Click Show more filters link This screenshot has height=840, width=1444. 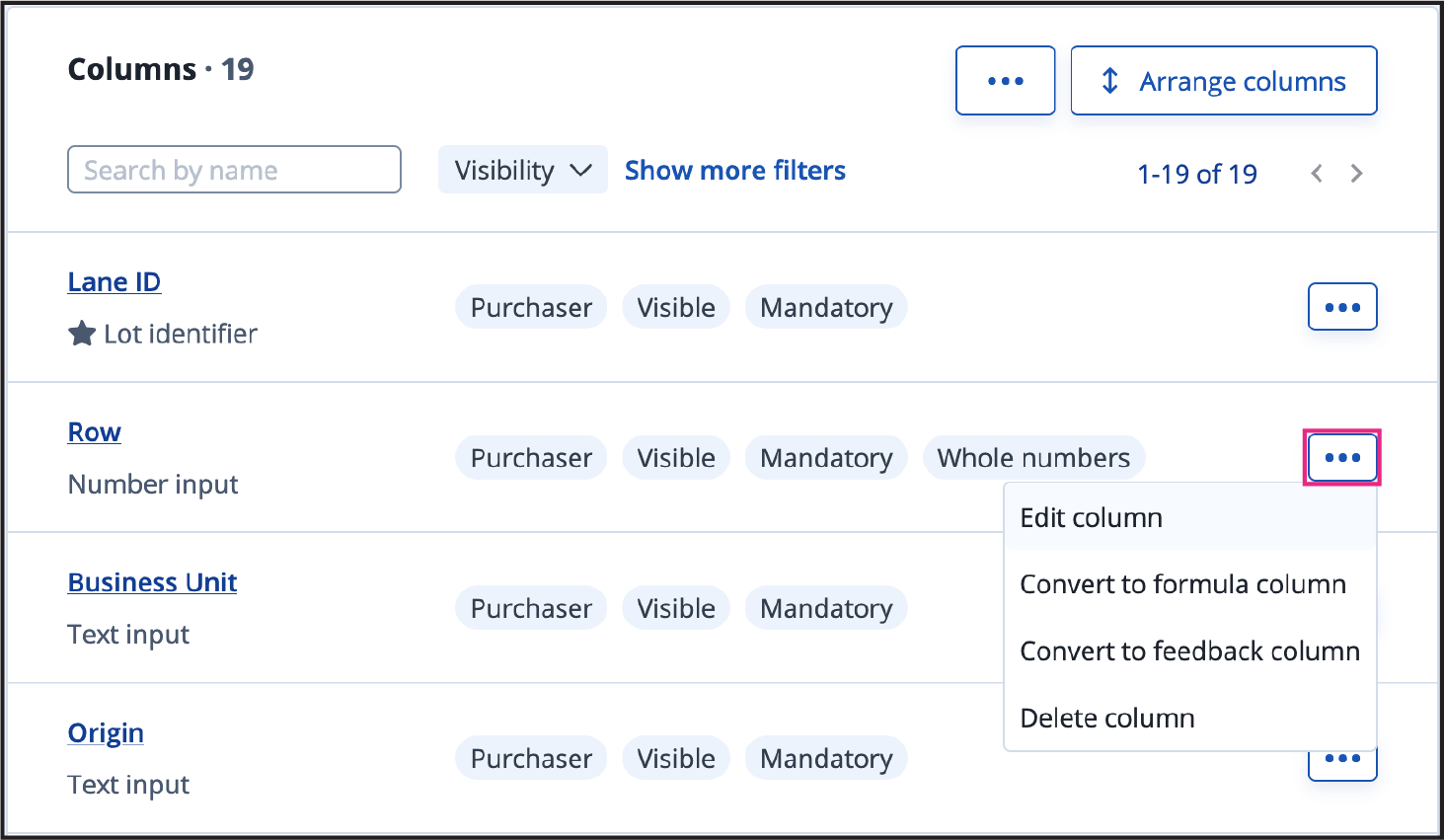734,171
